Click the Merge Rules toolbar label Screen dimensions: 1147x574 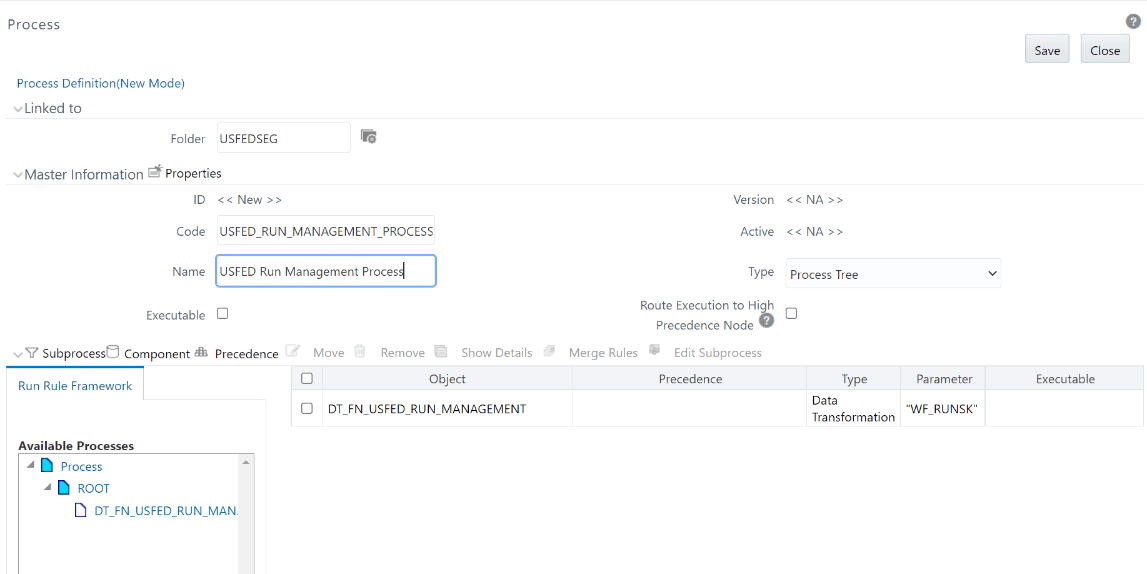click(x=603, y=352)
